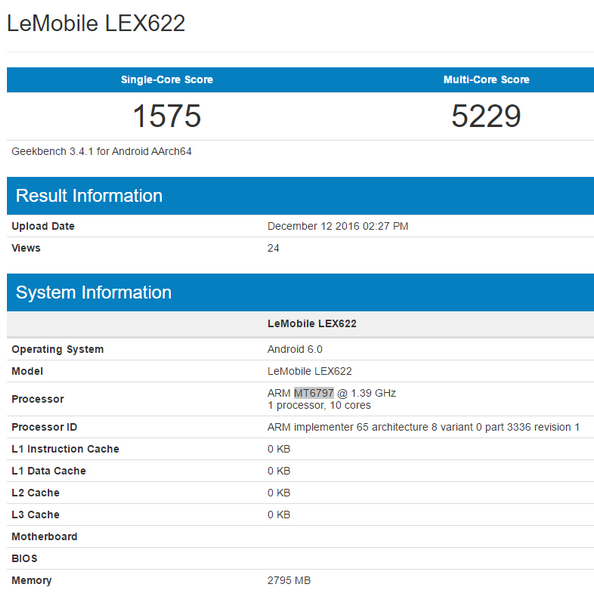Click the Memory value 2795 MB
The height and width of the screenshot is (600, 594).
[x=289, y=580]
